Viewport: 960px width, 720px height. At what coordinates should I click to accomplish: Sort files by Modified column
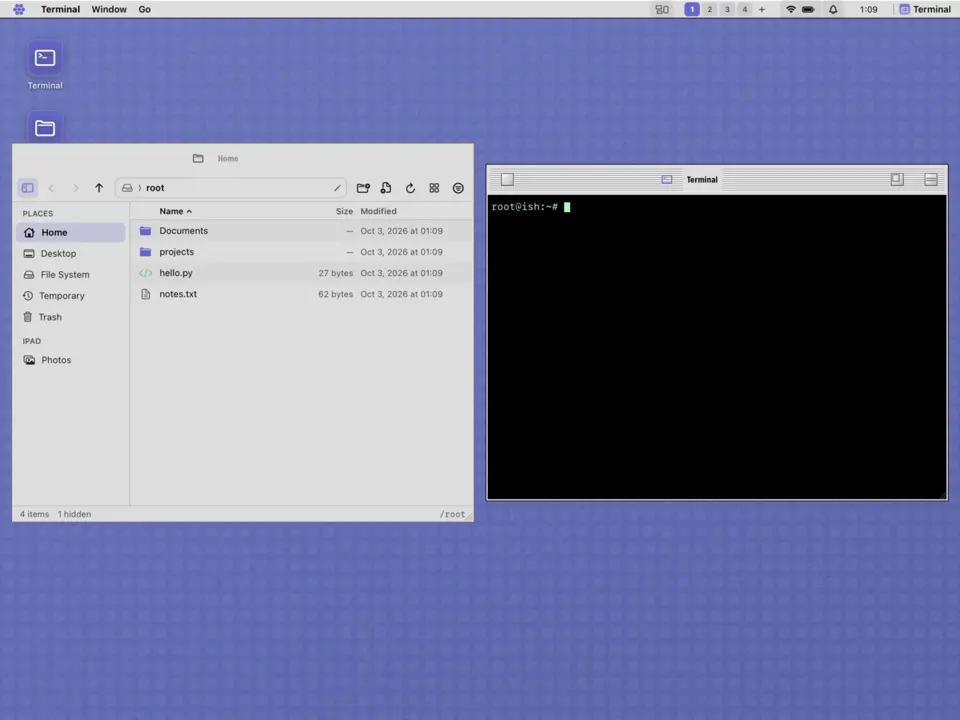pos(378,211)
